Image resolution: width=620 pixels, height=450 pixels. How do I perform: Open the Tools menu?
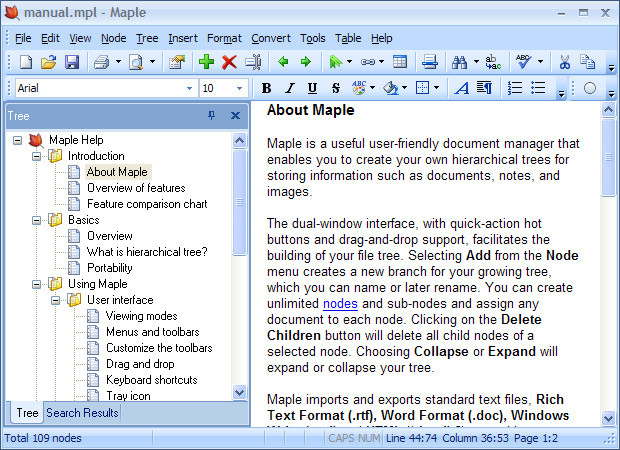coord(312,38)
